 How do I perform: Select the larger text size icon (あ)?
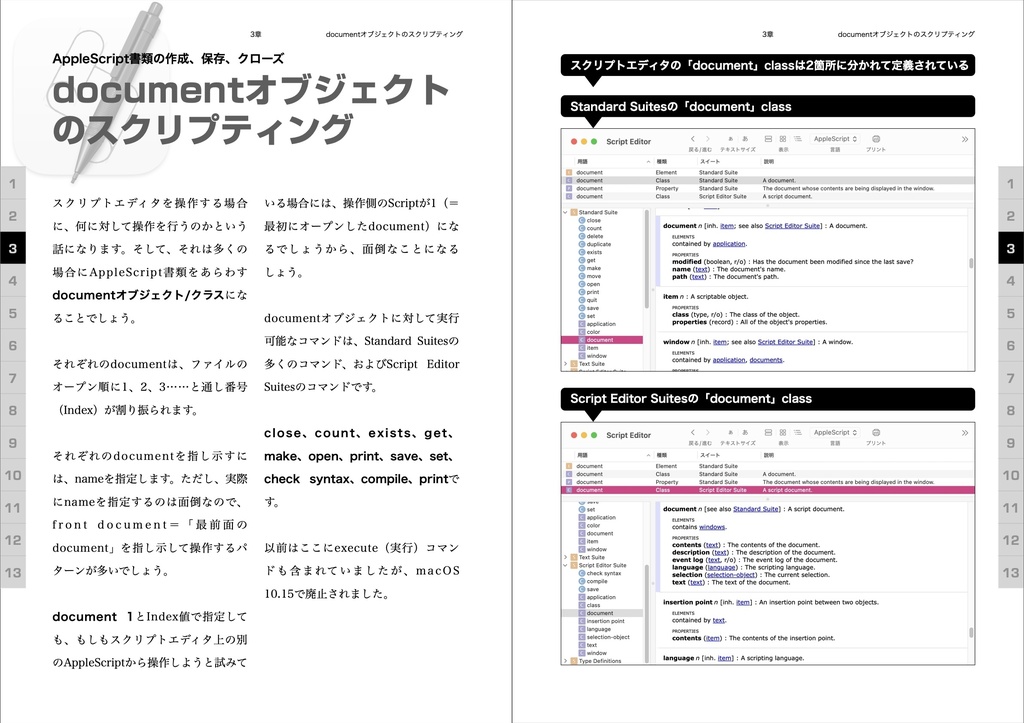[745, 139]
